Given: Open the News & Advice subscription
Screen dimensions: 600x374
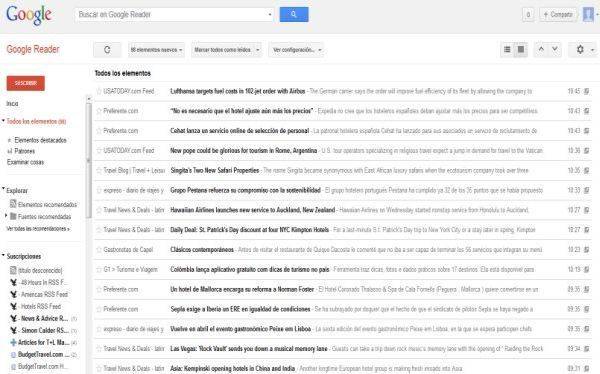Looking at the screenshot, I should pos(43,318).
